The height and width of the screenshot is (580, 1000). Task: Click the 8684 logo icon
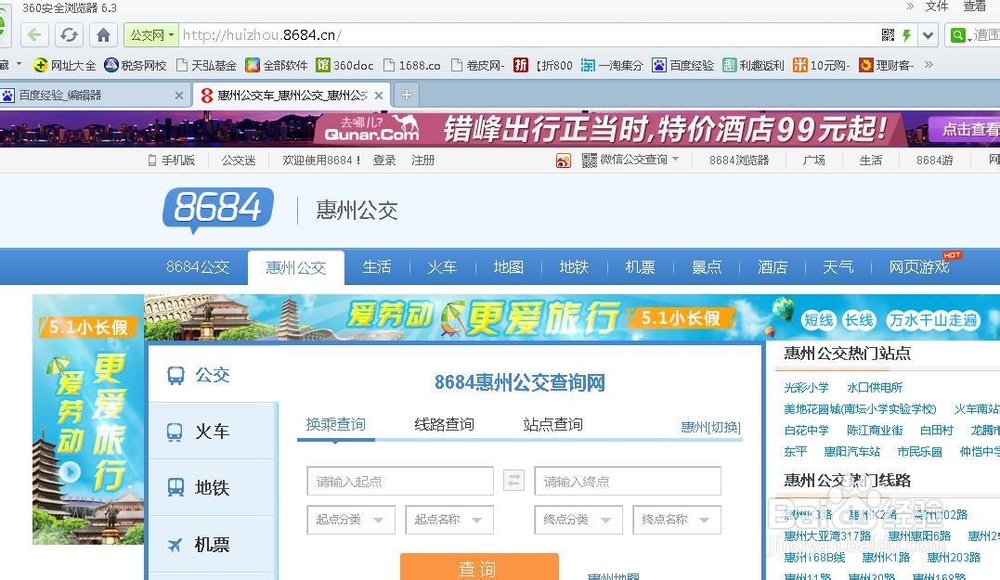click(x=217, y=210)
